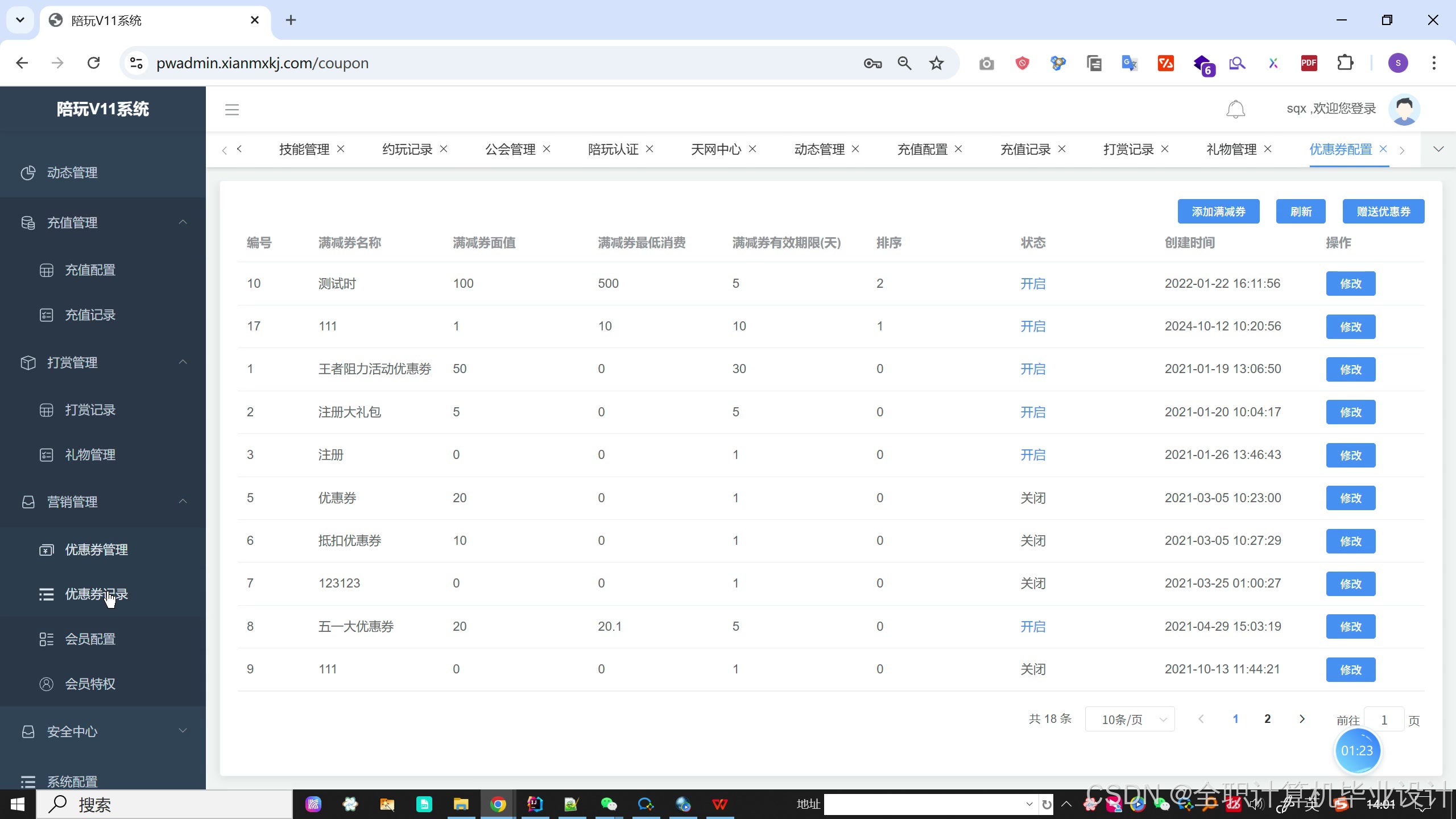This screenshot has height=819, width=1456.
Task: Open the Windows Start menu
Action: 18,804
